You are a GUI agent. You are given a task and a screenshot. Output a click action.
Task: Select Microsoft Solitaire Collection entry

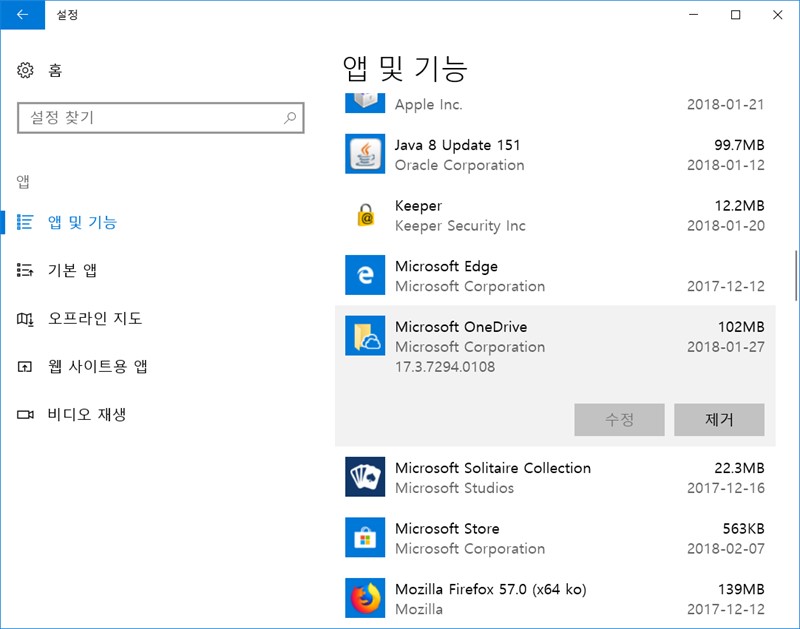[x=555, y=477]
